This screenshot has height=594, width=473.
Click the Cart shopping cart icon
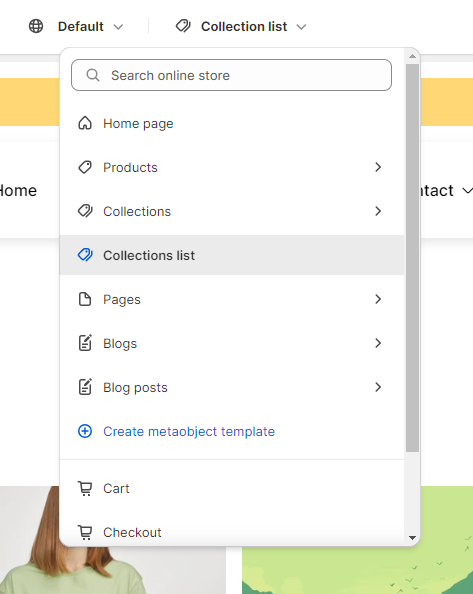coord(85,488)
